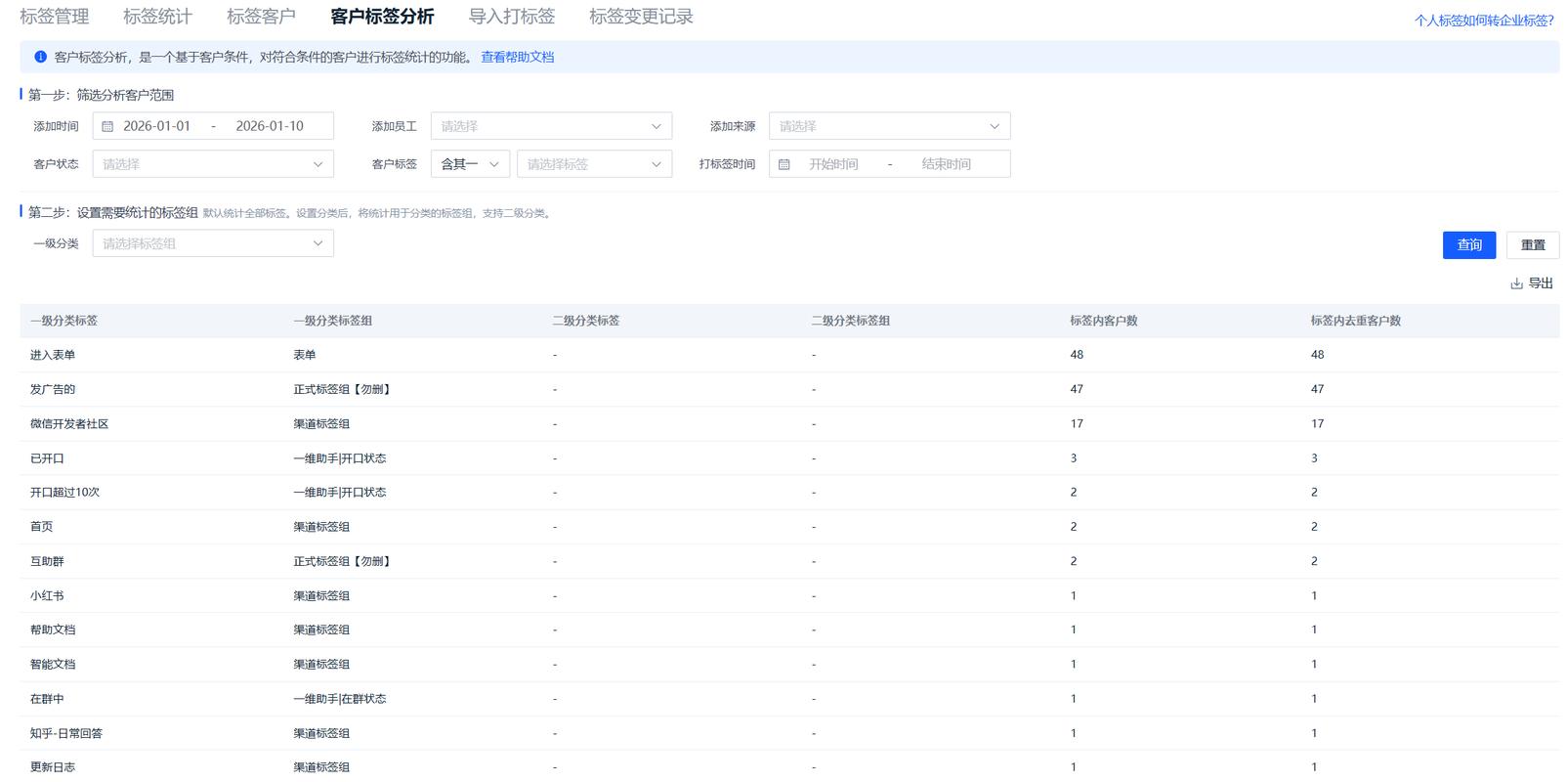Click the blue info icon in the notice banner
Screen dimensions: 1568x782
40,57
